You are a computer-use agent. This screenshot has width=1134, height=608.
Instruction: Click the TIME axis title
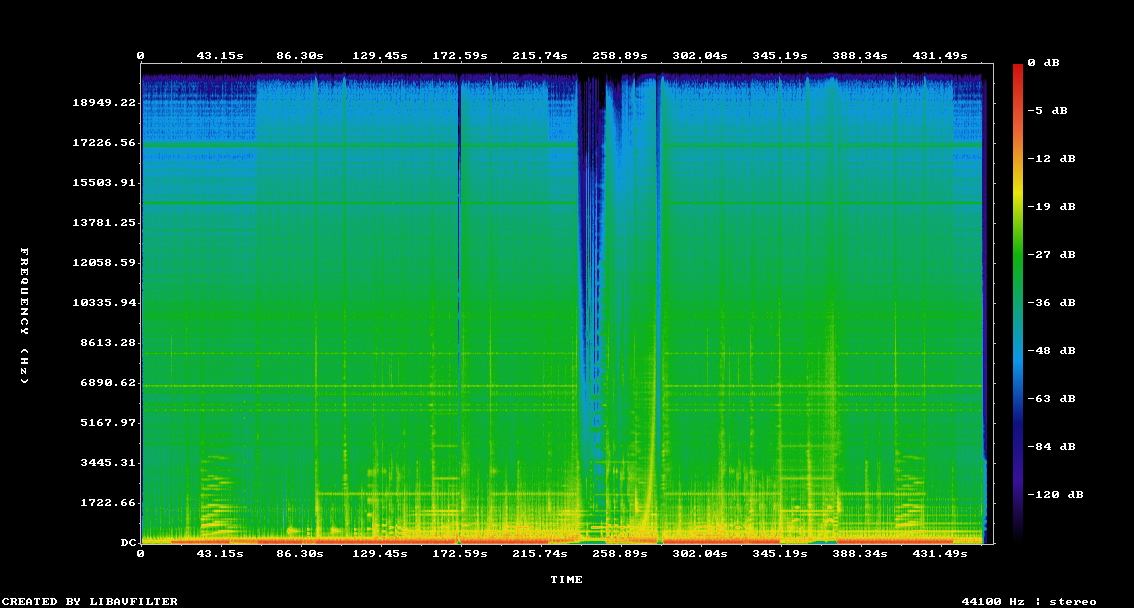[x=566, y=579]
